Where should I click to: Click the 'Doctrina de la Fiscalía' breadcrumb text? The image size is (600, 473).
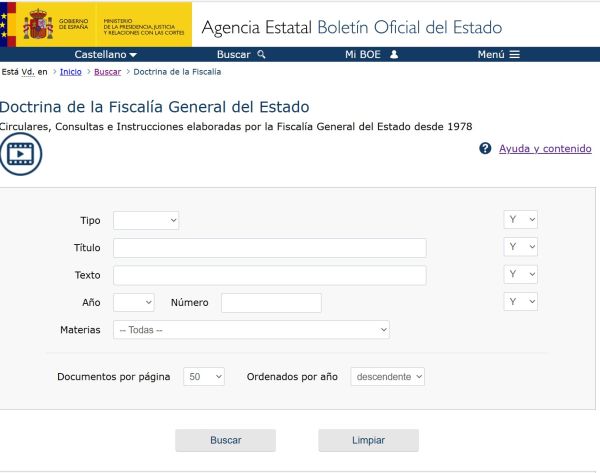pos(177,72)
